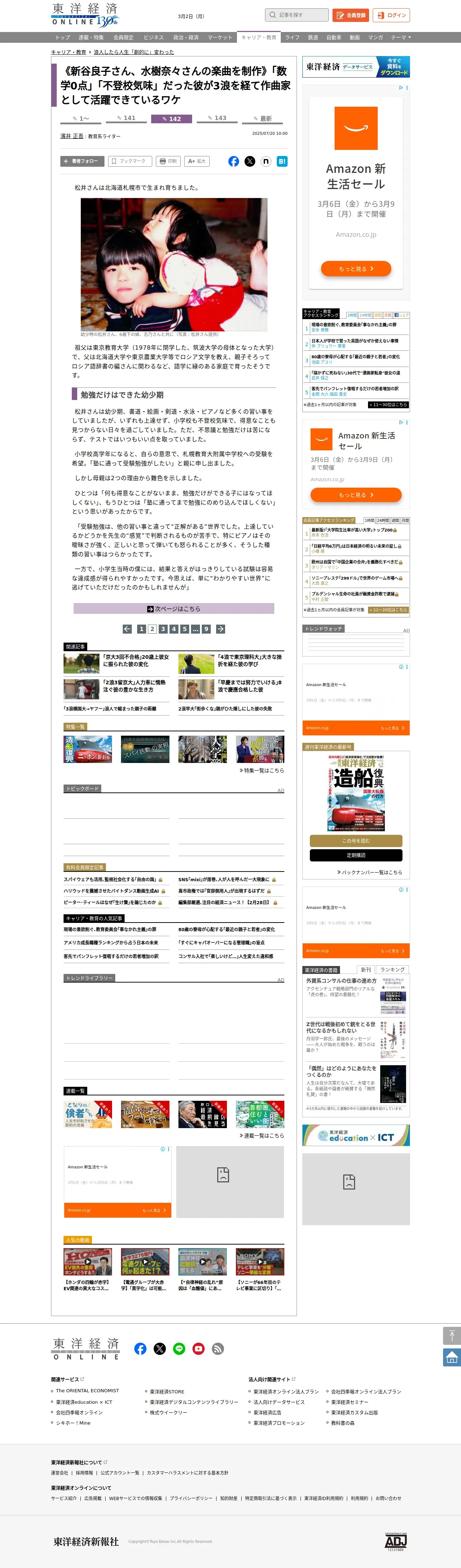
Task: Click the バックナンバー一覧はこちら link
Action: click(x=369, y=872)
